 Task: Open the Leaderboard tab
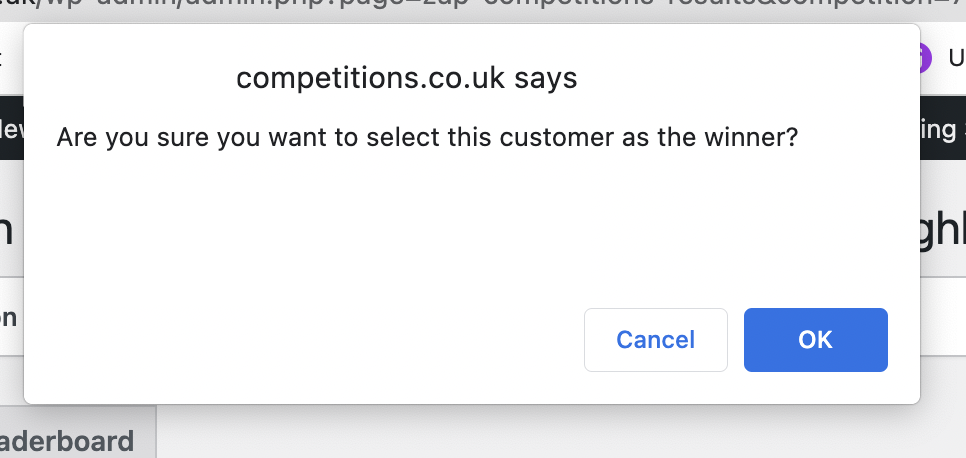(x=67, y=441)
